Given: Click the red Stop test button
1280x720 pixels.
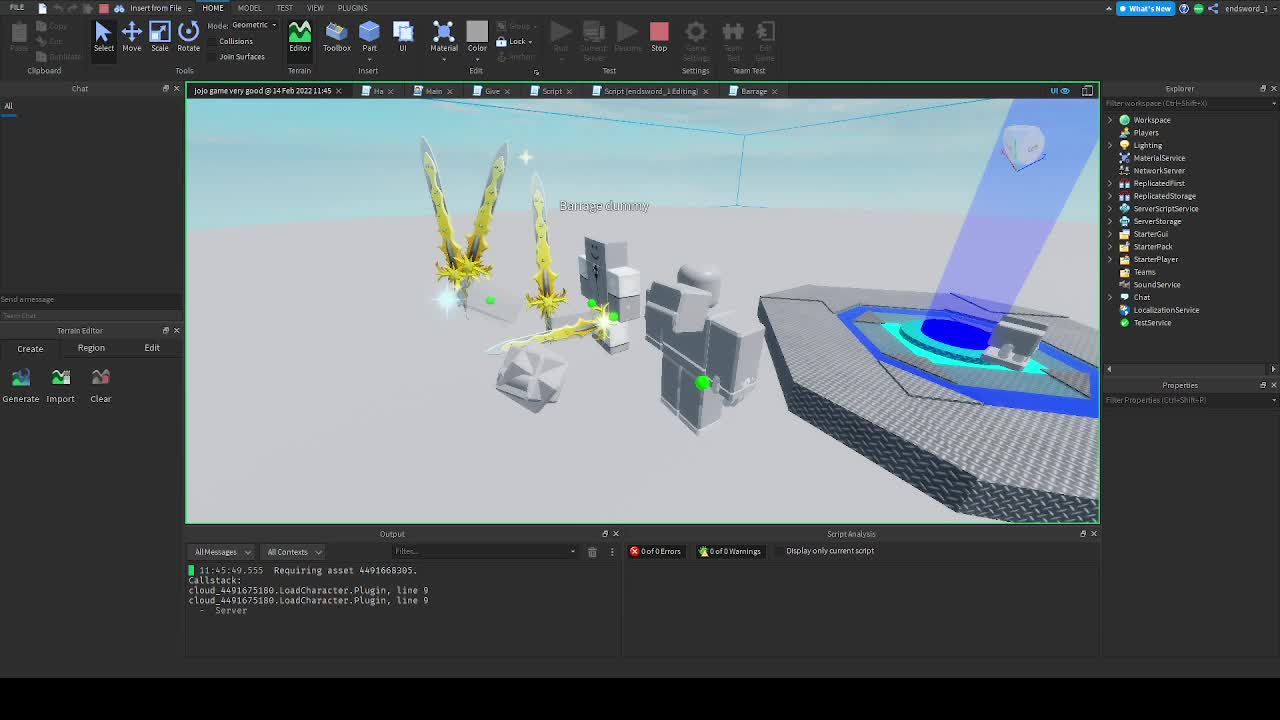Looking at the screenshot, I should [x=659, y=36].
